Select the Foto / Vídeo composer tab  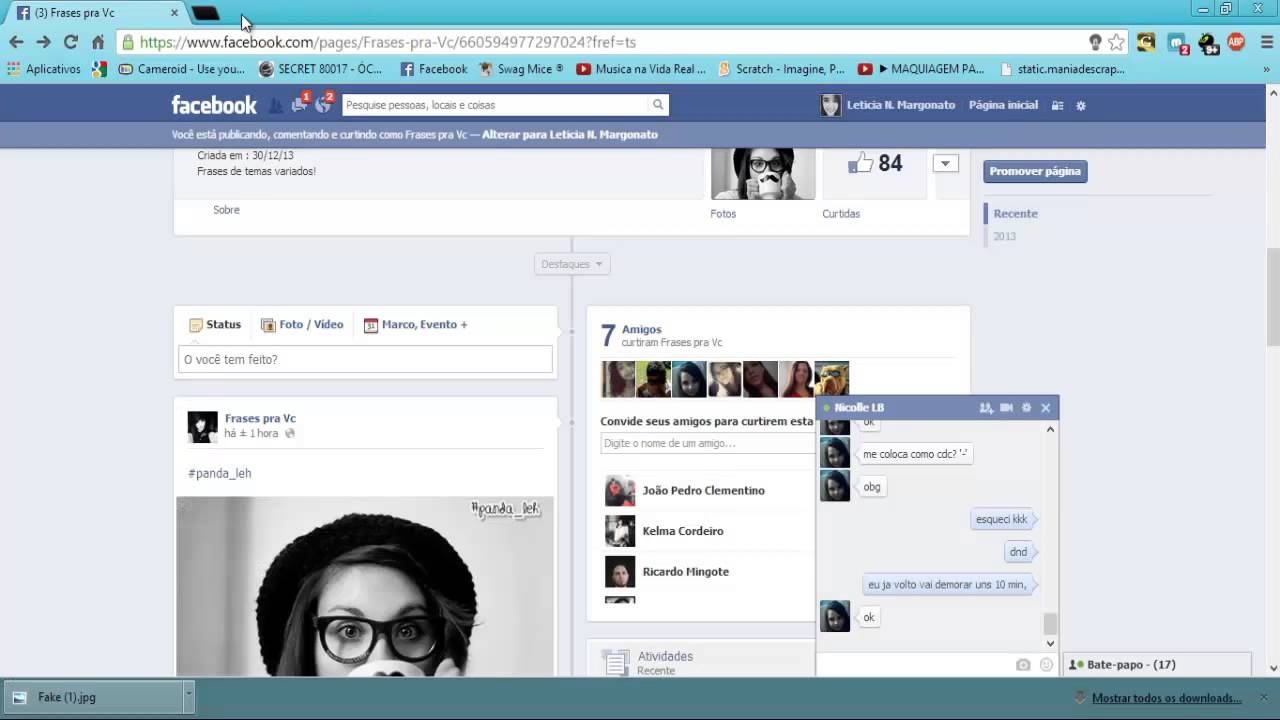[302, 325]
